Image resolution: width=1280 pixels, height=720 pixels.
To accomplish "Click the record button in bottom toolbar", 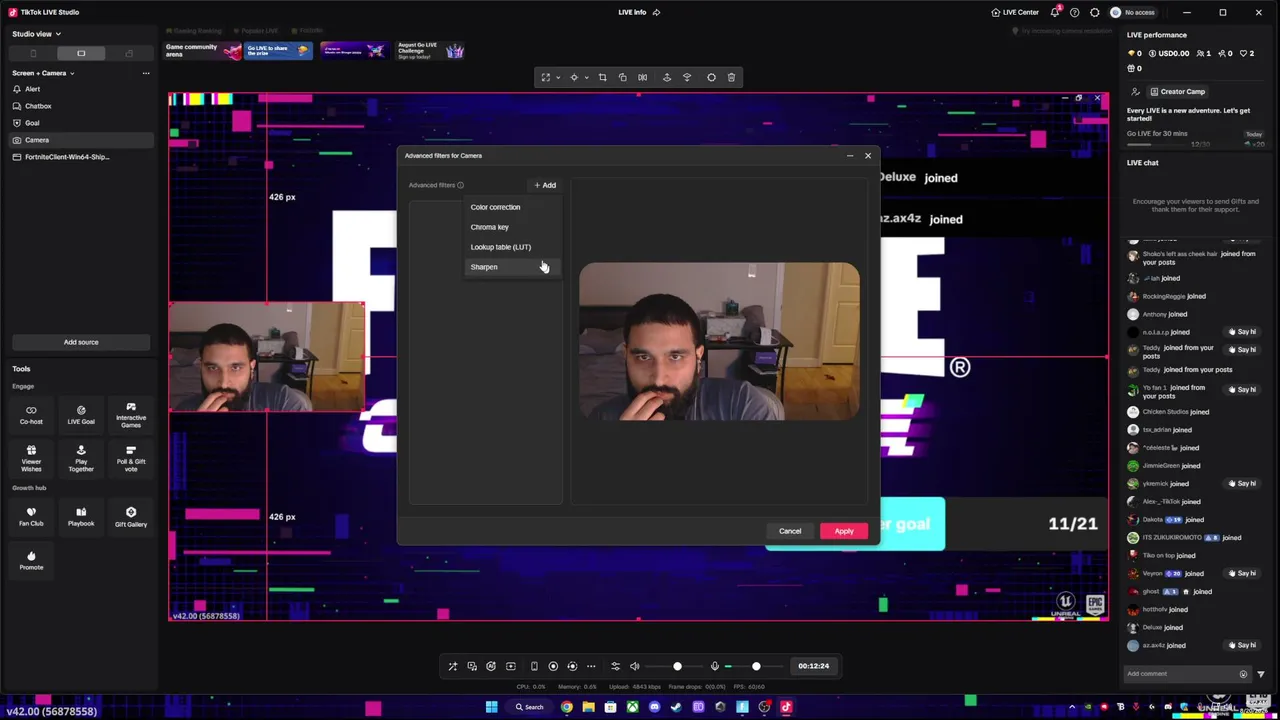I will 553,666.
